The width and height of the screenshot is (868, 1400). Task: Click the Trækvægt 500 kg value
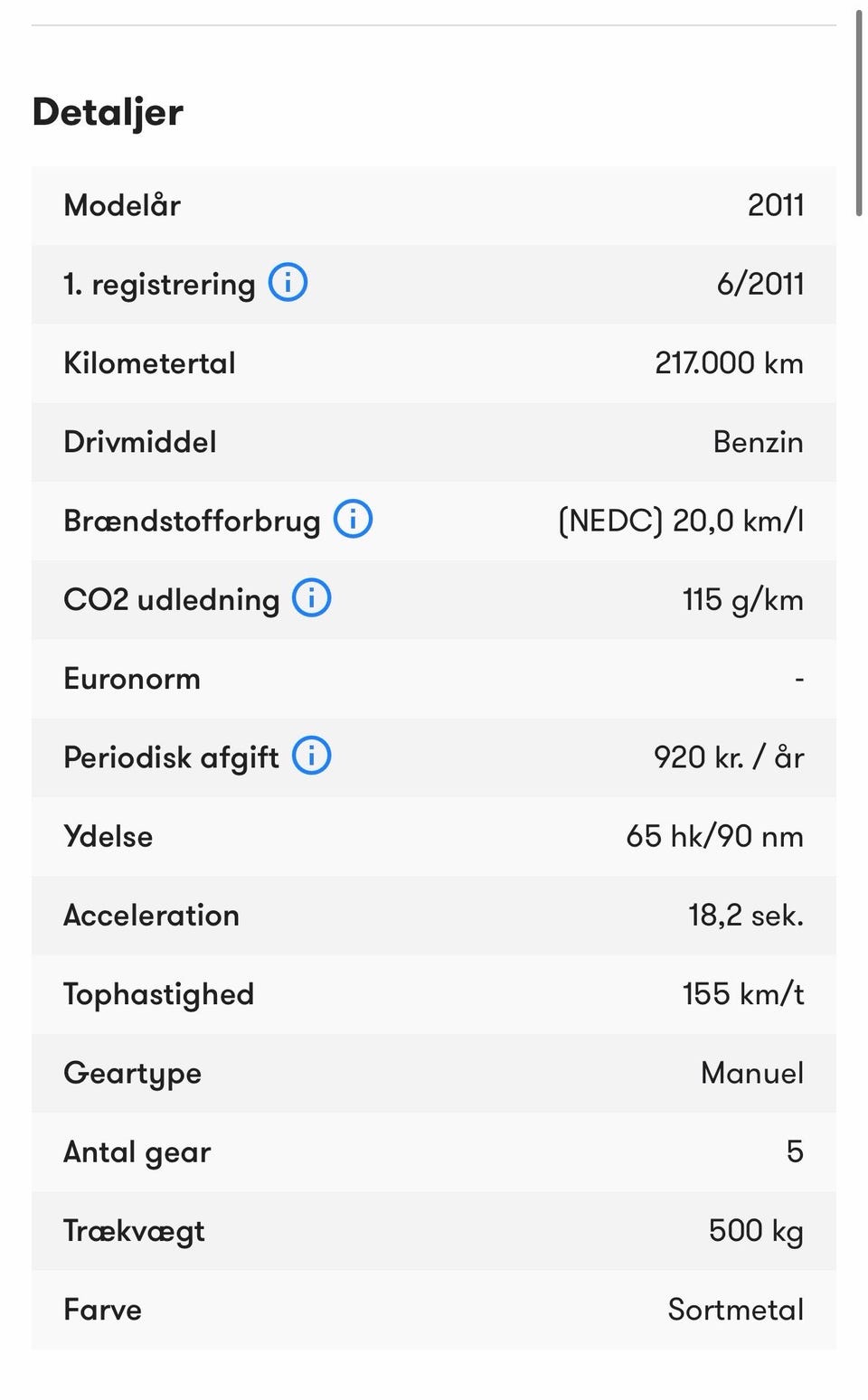(756, 1231)
